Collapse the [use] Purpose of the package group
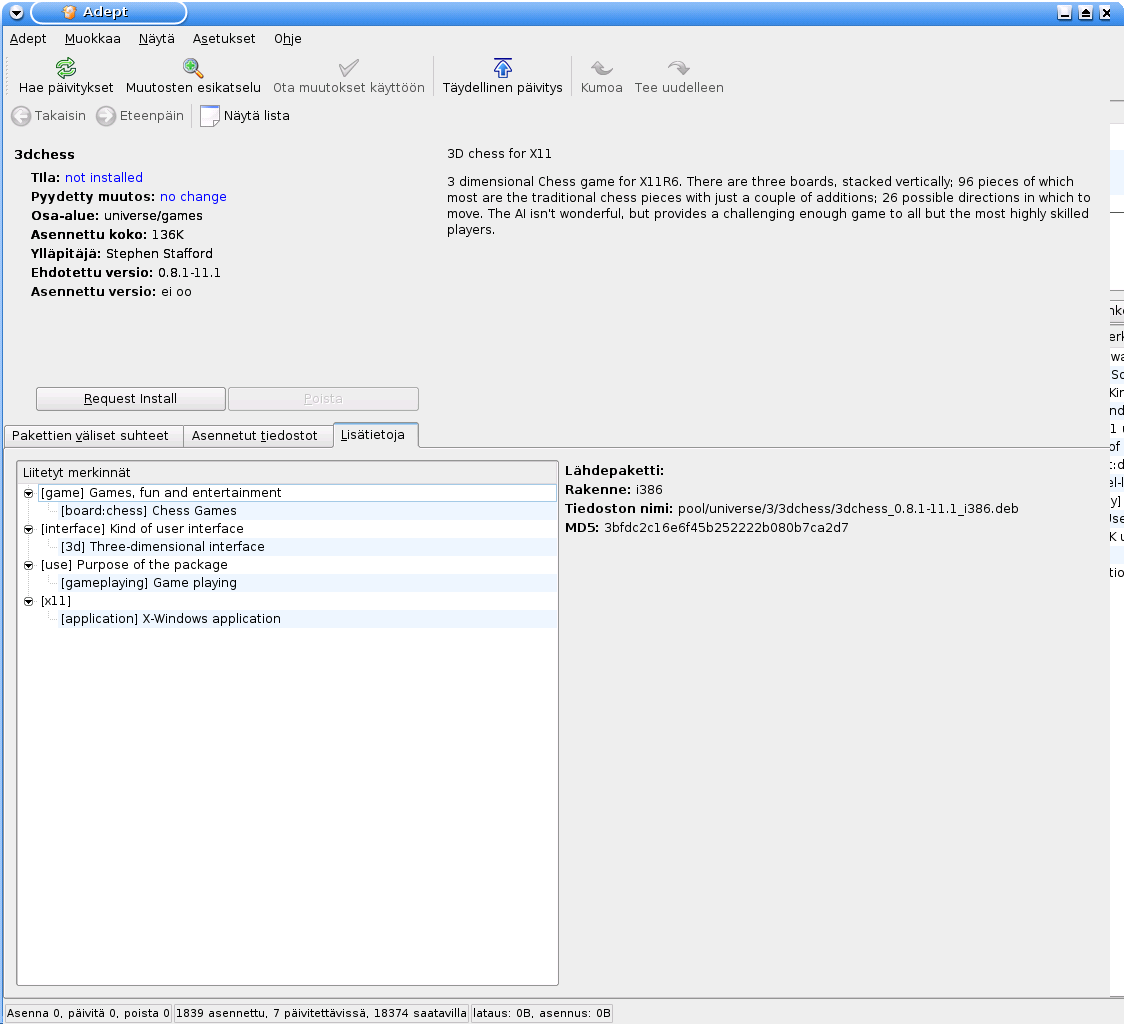 pos(29,565)
